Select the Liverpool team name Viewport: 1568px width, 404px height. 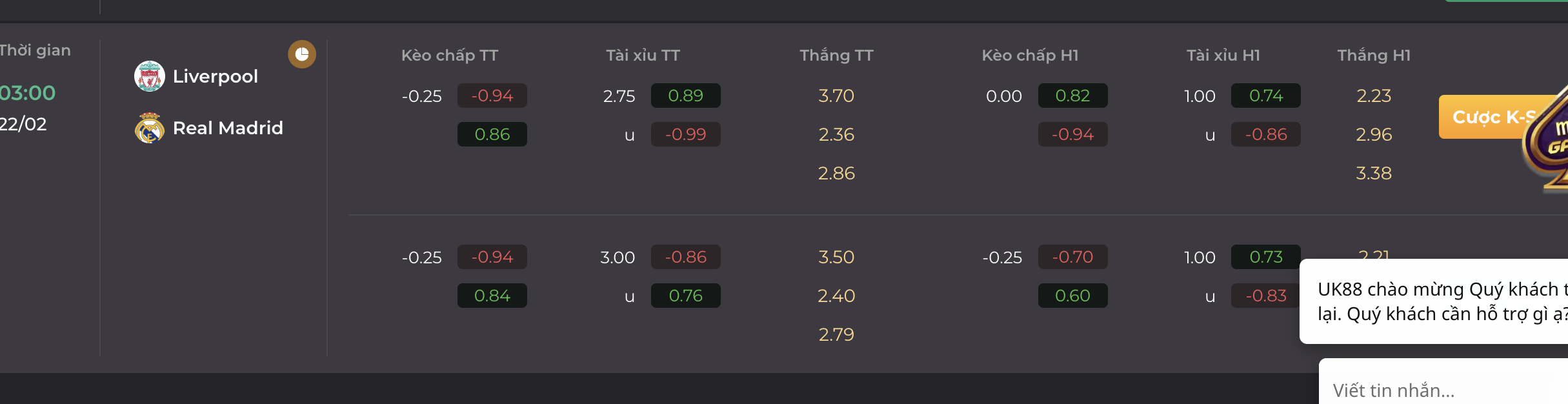tap(216, 76)
